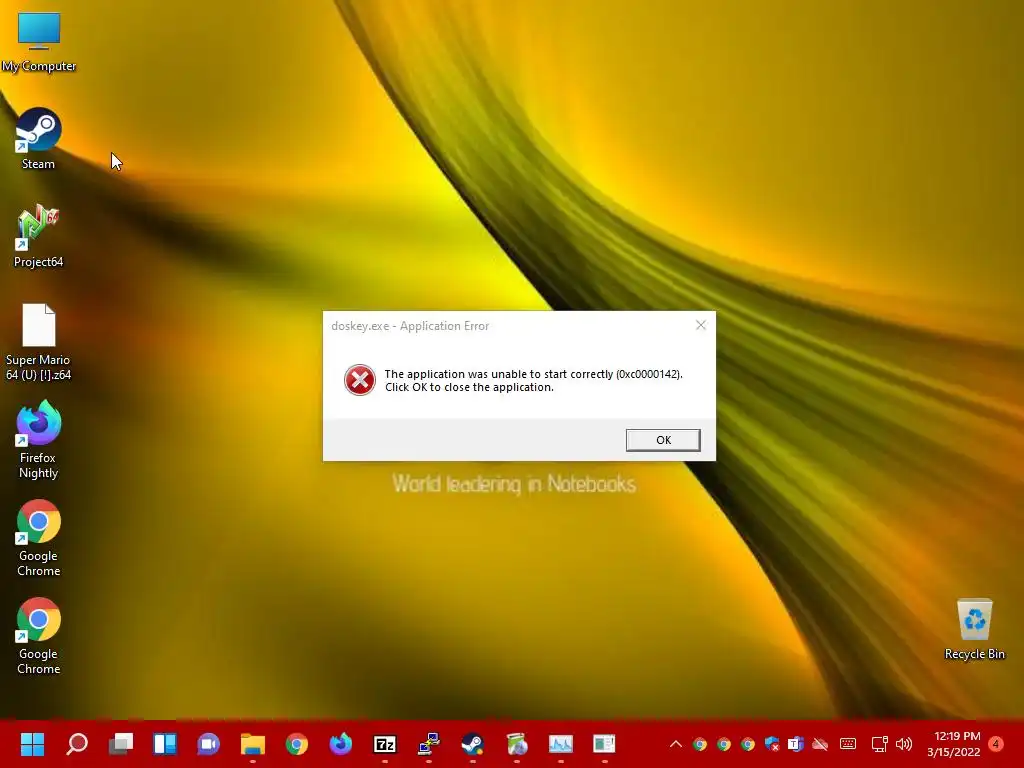The height and width of the screenshot is (768, 1024).
Task: Click the 0xc0000142 error message text
Action: 534,381
